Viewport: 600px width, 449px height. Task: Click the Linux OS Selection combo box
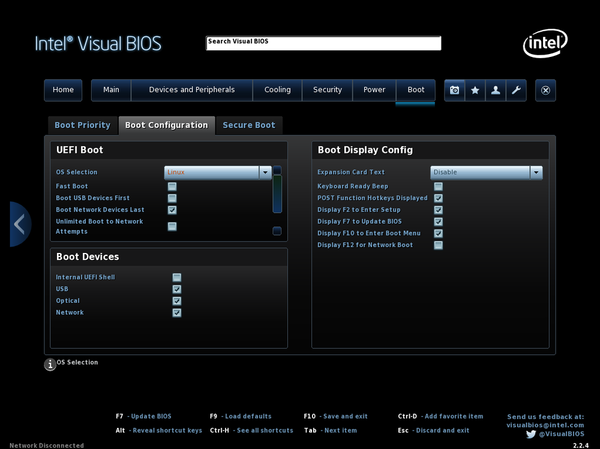(218, 172)
